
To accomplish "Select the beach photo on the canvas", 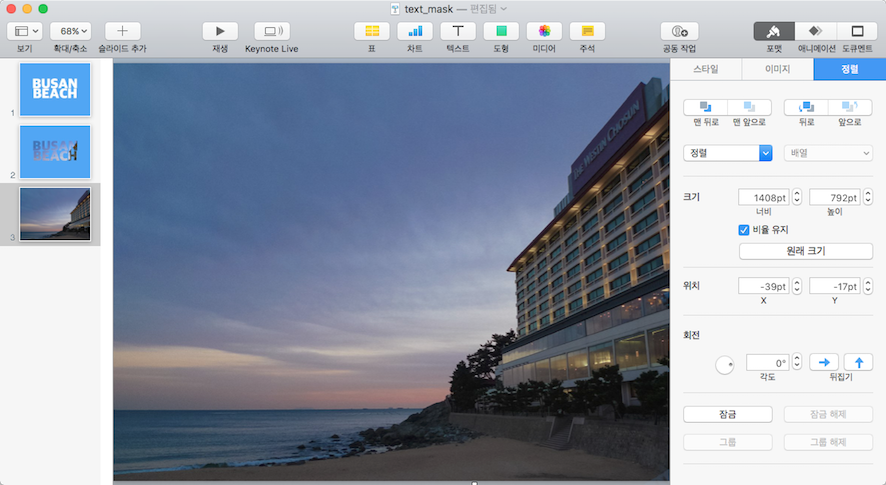I will (391, 271).
